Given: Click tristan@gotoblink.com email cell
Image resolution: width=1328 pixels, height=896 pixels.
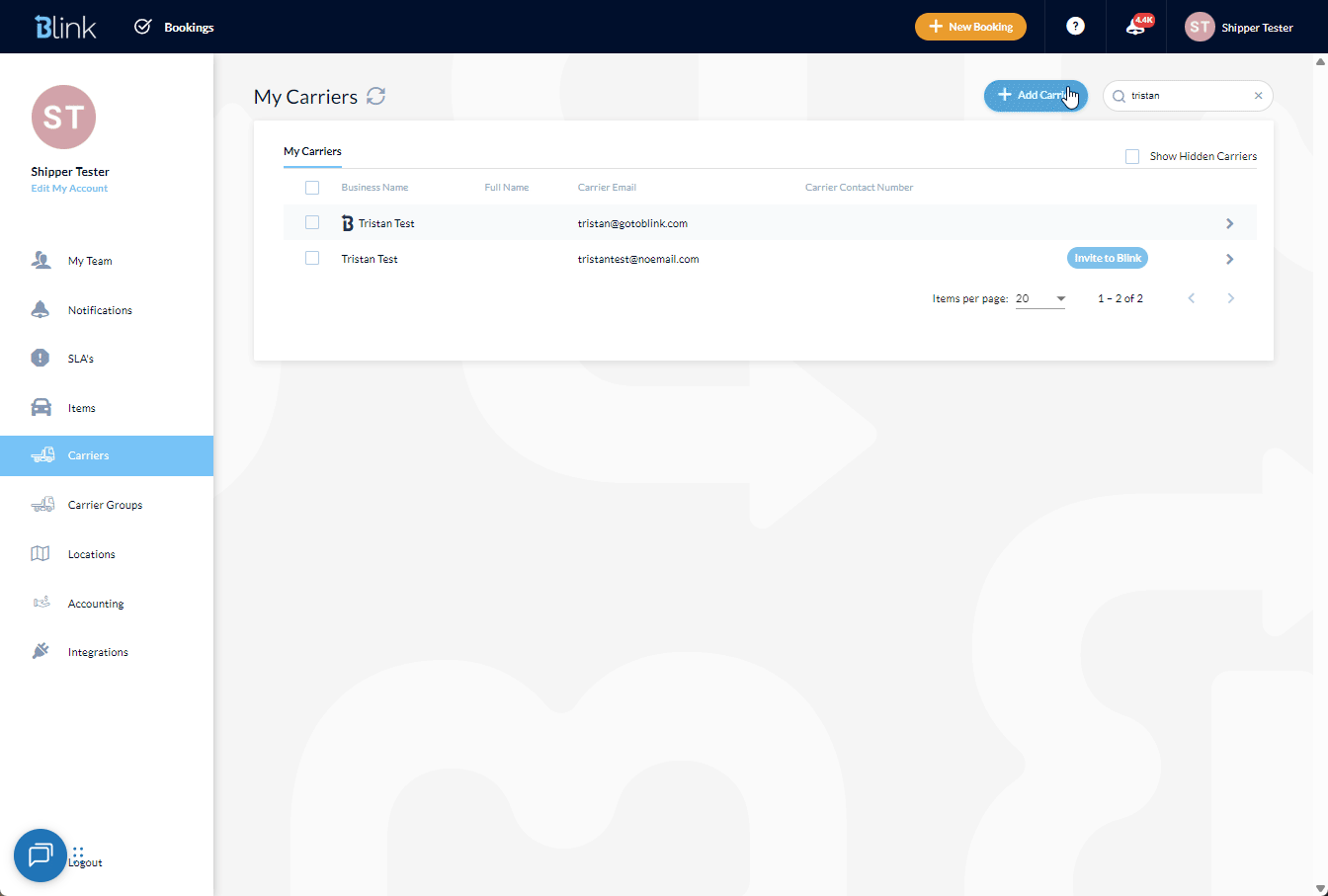Looking at the screenshot, I should point(632,223).
